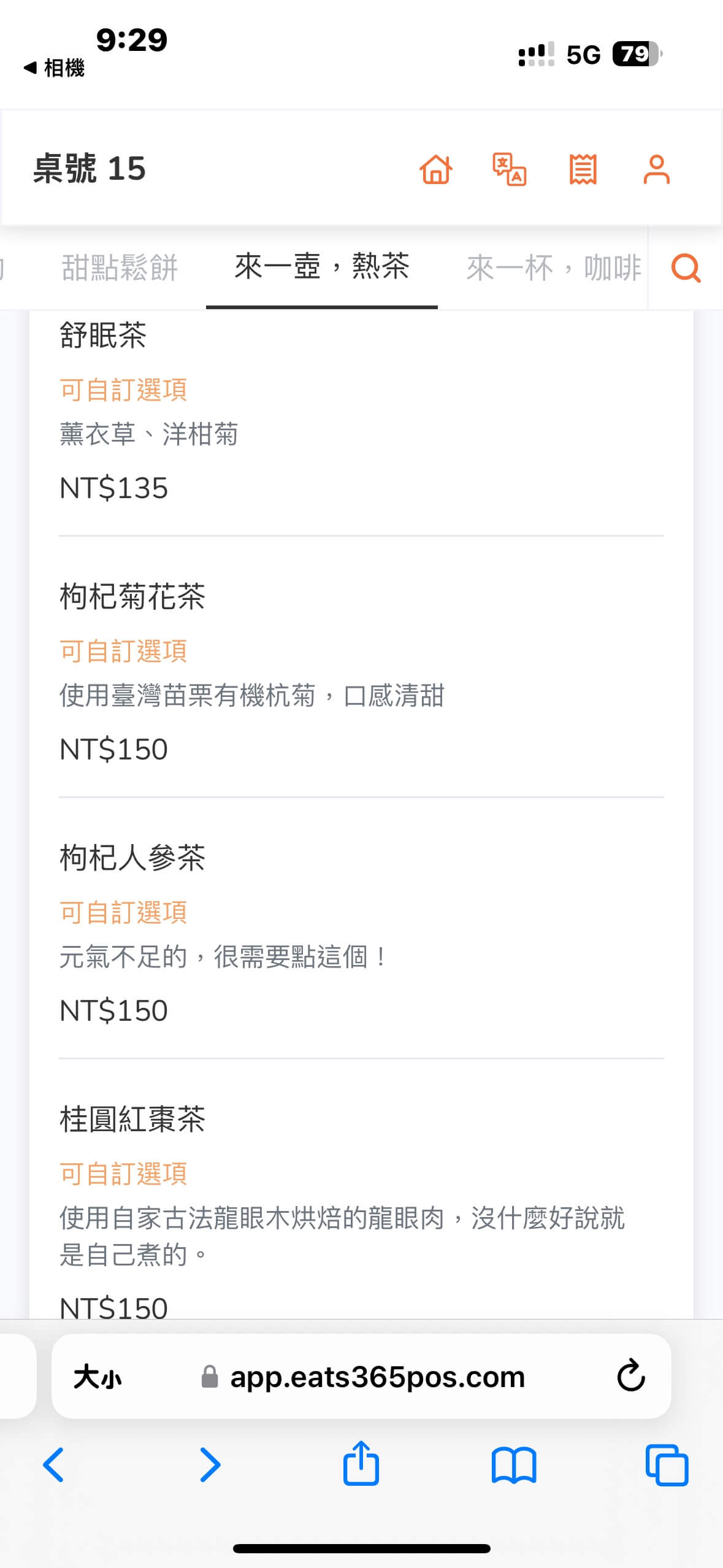Switch to 來一杯，咖啡 category tab
723x1568 pixels.
click(x=553, y=268)
